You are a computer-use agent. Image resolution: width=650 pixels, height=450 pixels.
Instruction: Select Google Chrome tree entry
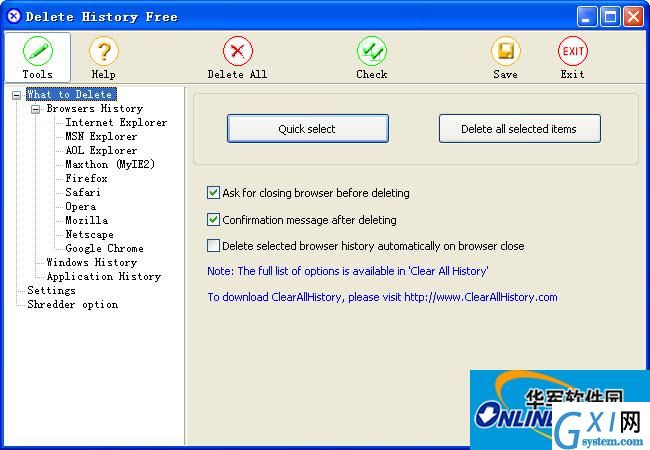pos(104,249)
